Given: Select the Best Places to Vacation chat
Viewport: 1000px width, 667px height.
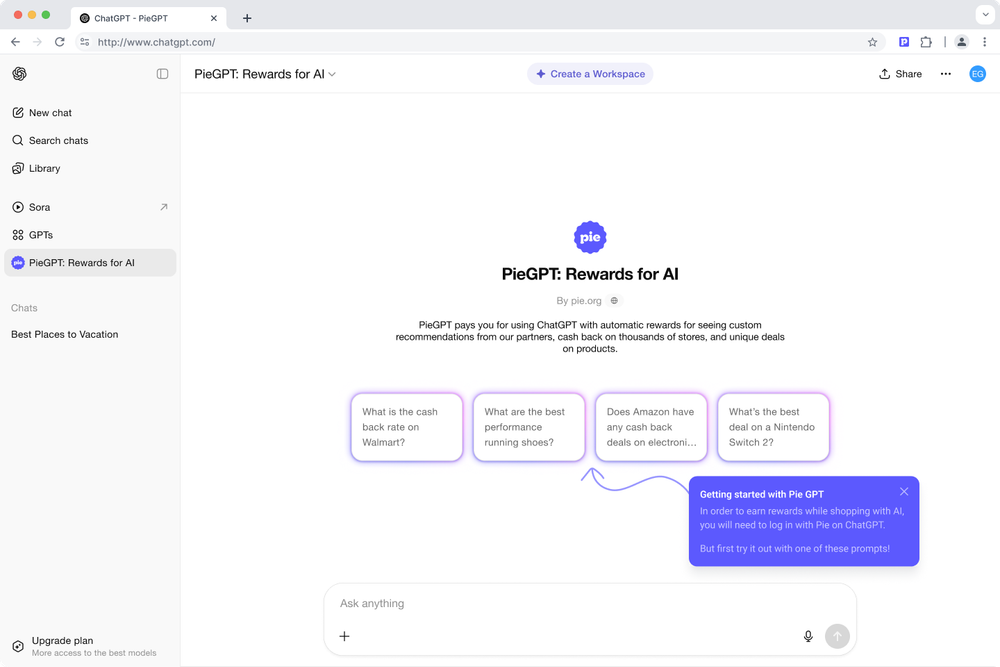Looking at the screenshot, I should 65,334.
